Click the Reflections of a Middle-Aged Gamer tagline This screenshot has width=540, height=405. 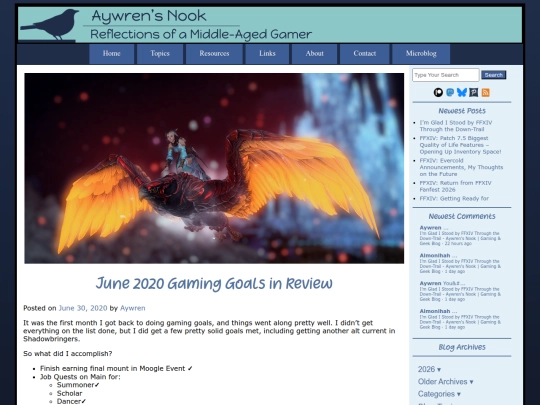201,34
